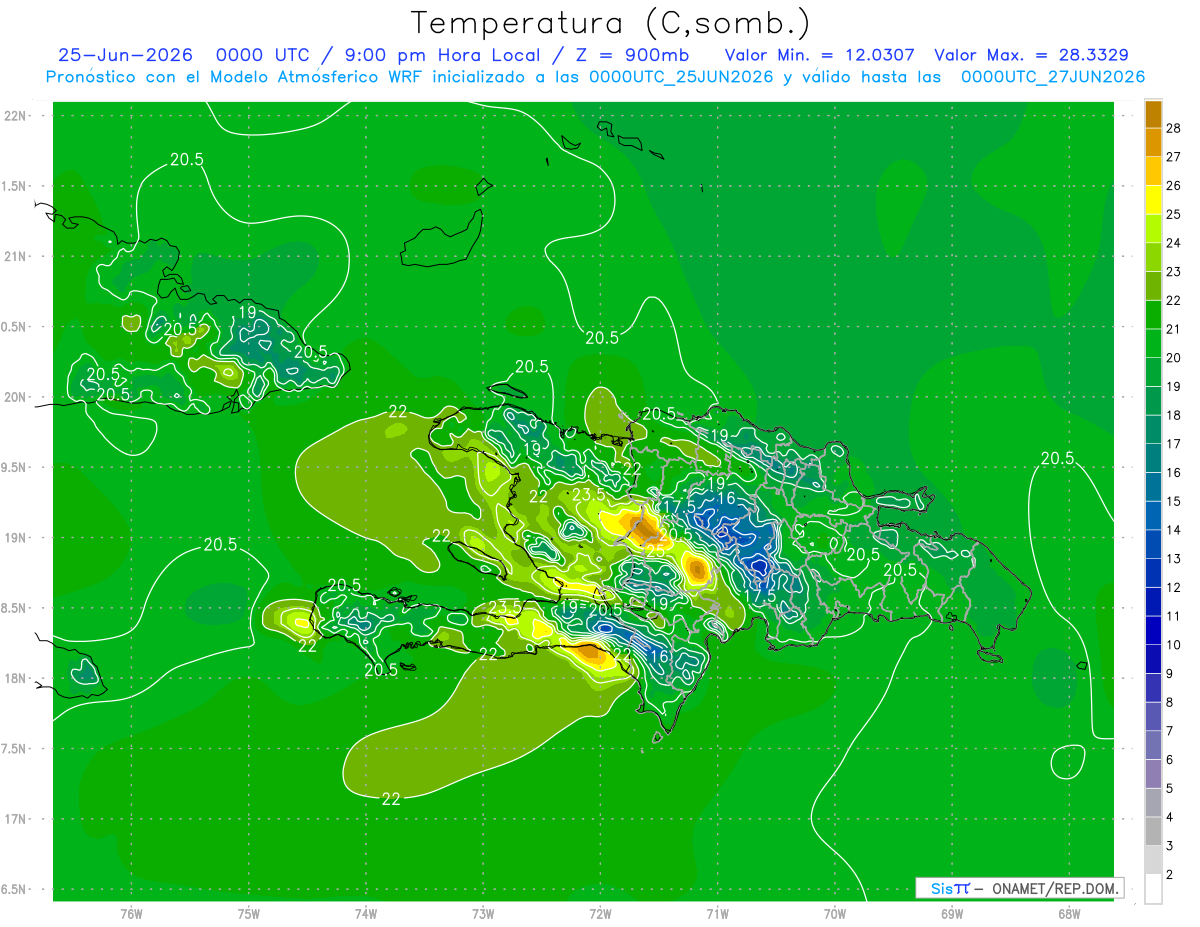The height and width of the screenshot is (927, 1200).
Task: Click the '9:00 pm Hora Local' text
Action: pyautogui.click(x=445, y=55)
